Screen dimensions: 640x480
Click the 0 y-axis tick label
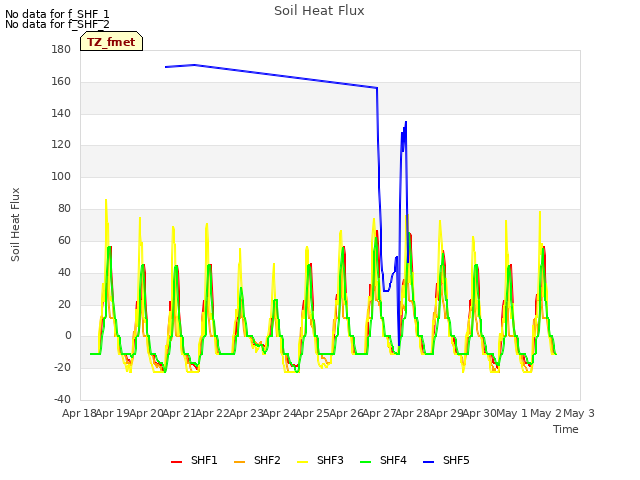click(68, 336)
